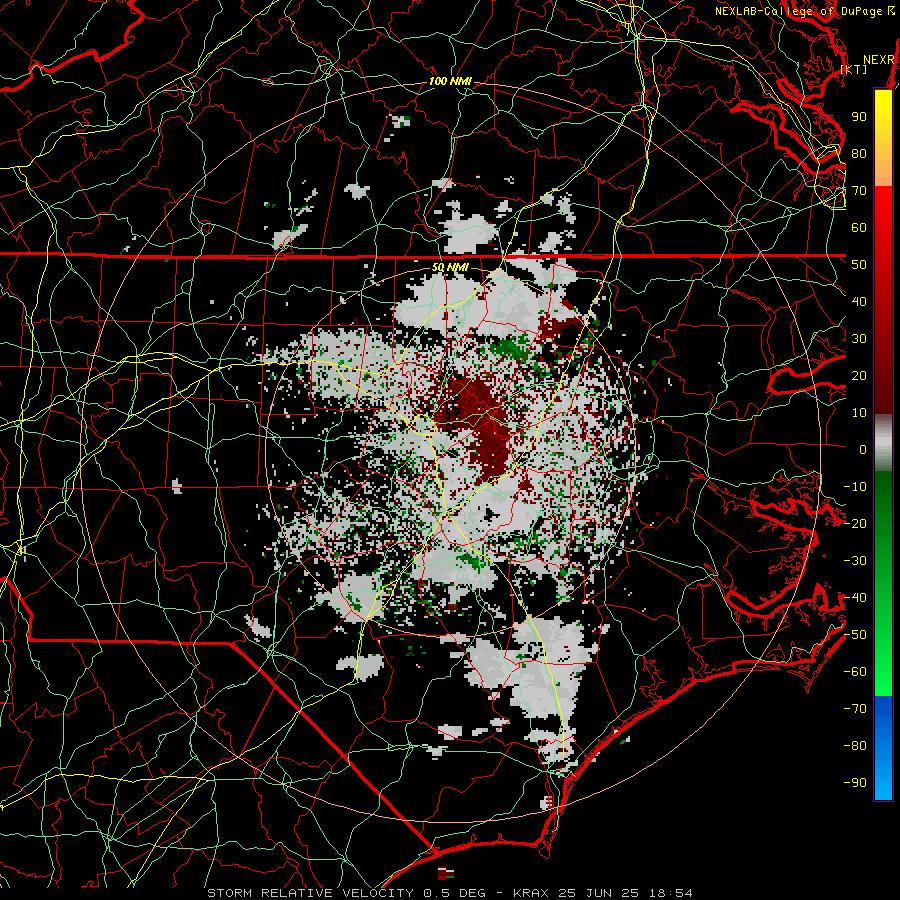Viewport: 900px width, 900px height.
Task: Click the 50 NMI range ring label
Action: (x=450, y=267)
